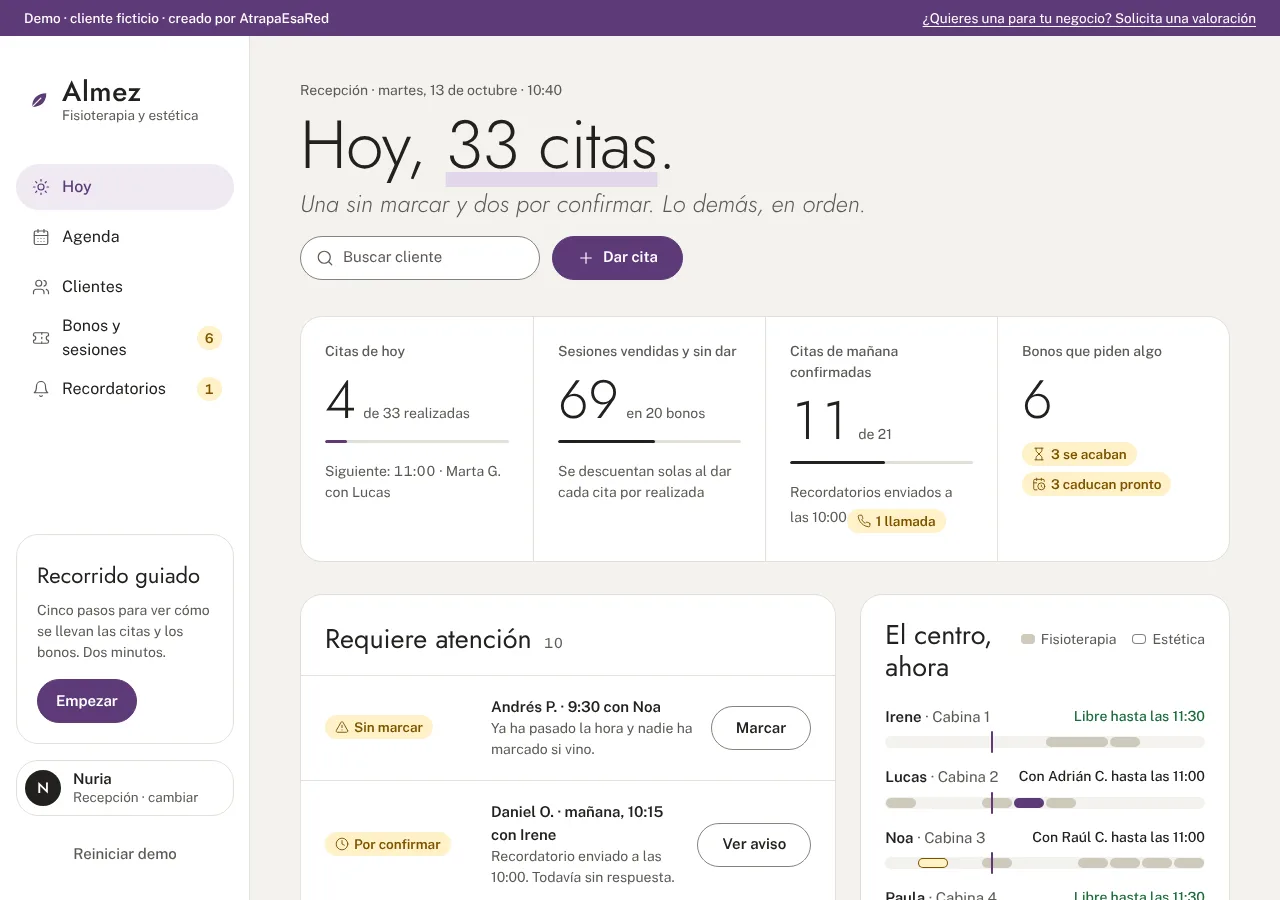Click the warning icon in 'Sin marcar' badge
Screen dimensions: 1280x900
point(342,728)
